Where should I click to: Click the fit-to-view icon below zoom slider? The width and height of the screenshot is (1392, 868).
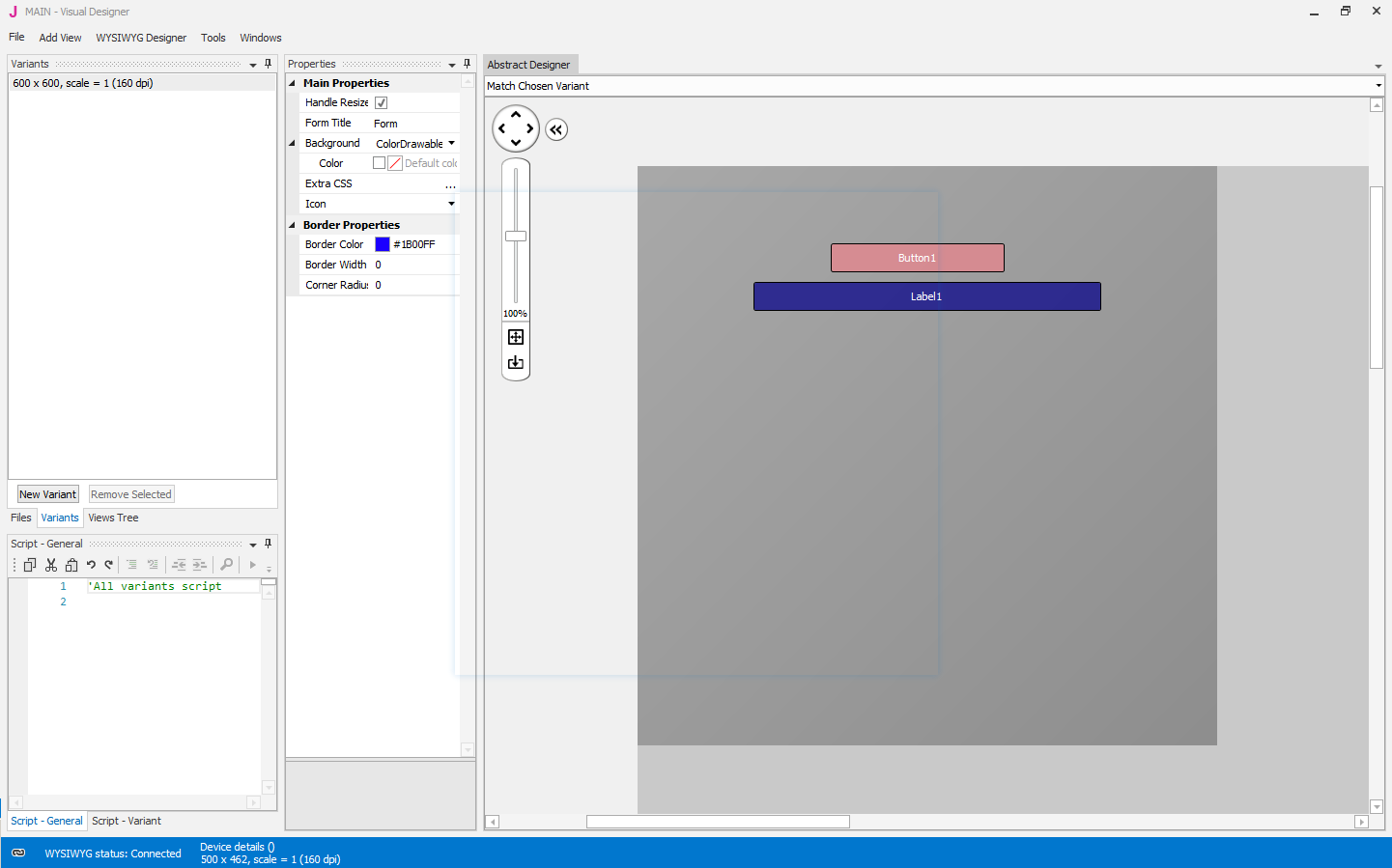(x=516, y=337)
